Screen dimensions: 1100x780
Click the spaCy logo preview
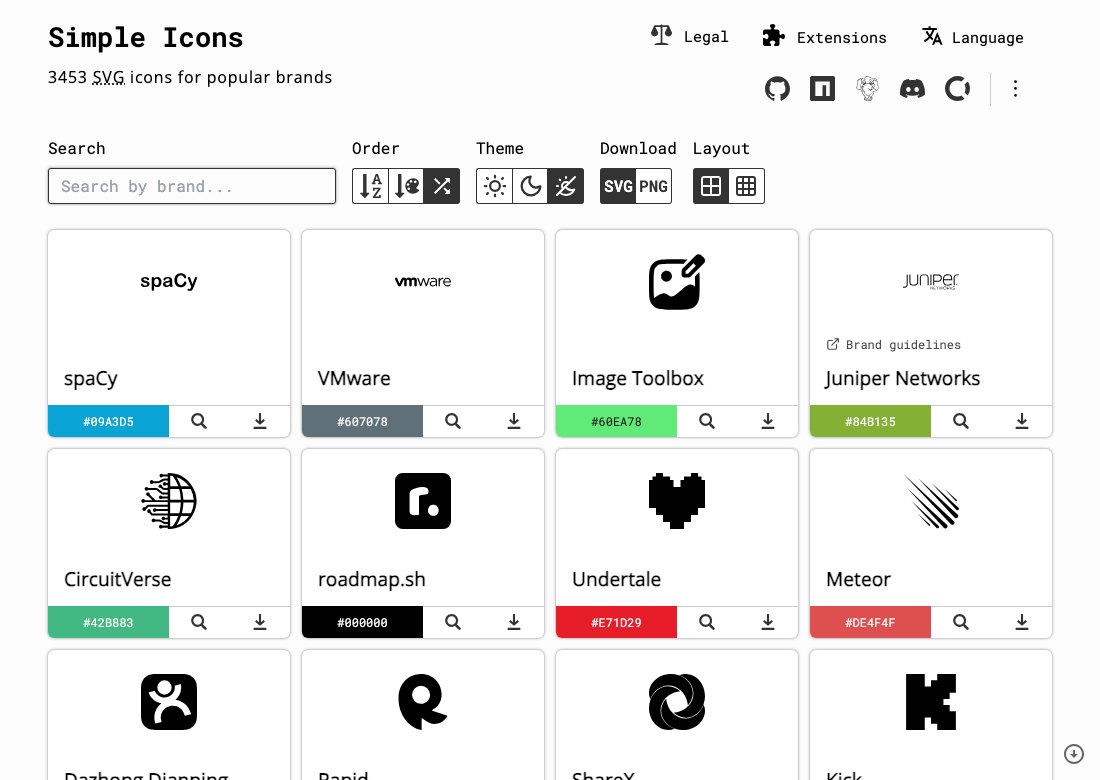[x=169, y=281]
